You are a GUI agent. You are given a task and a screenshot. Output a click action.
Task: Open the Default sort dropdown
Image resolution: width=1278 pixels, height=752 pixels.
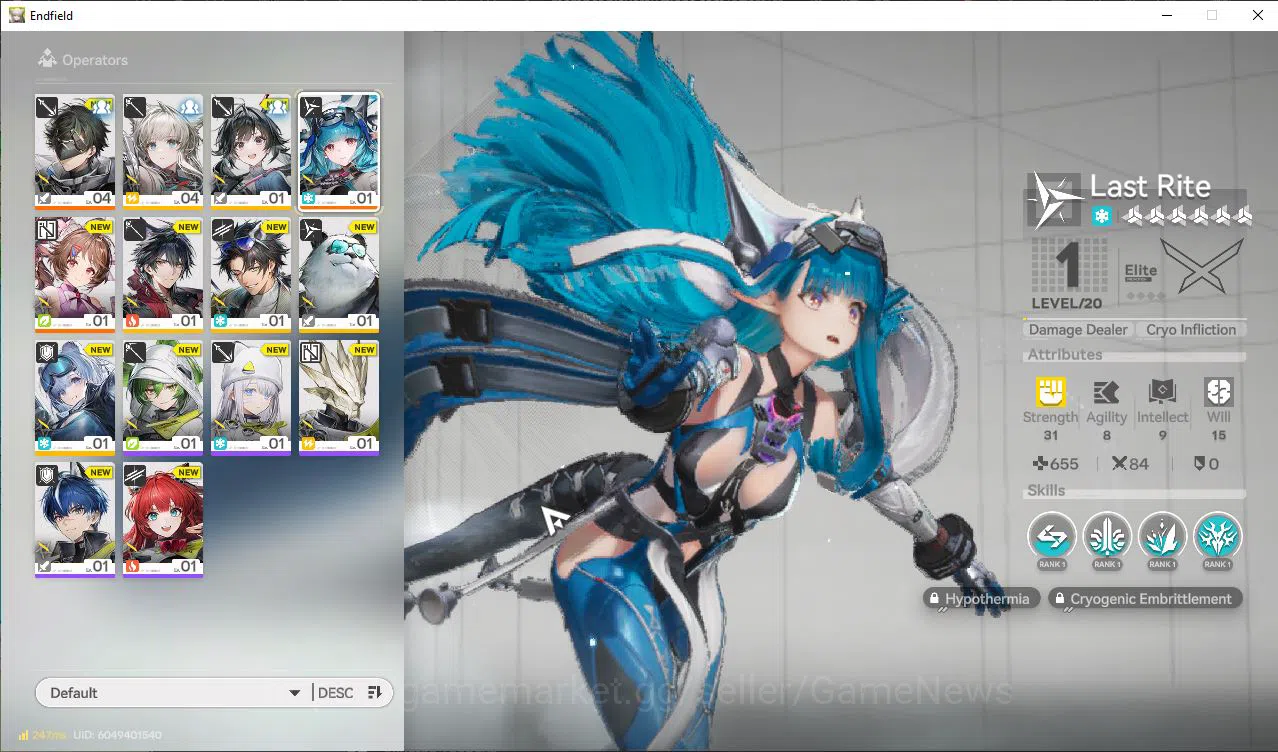173,693
